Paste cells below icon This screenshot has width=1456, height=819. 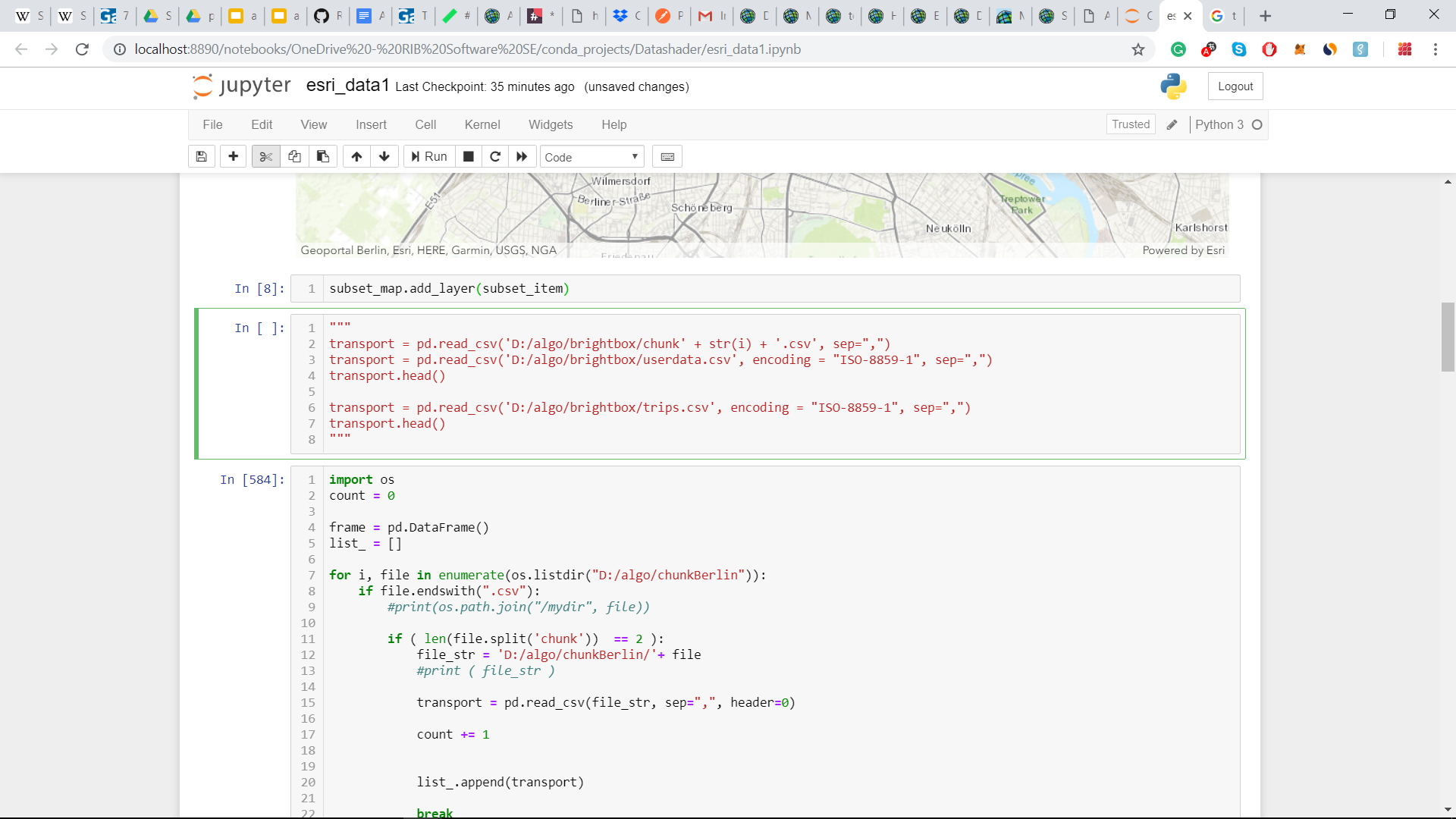coord(323,156)
